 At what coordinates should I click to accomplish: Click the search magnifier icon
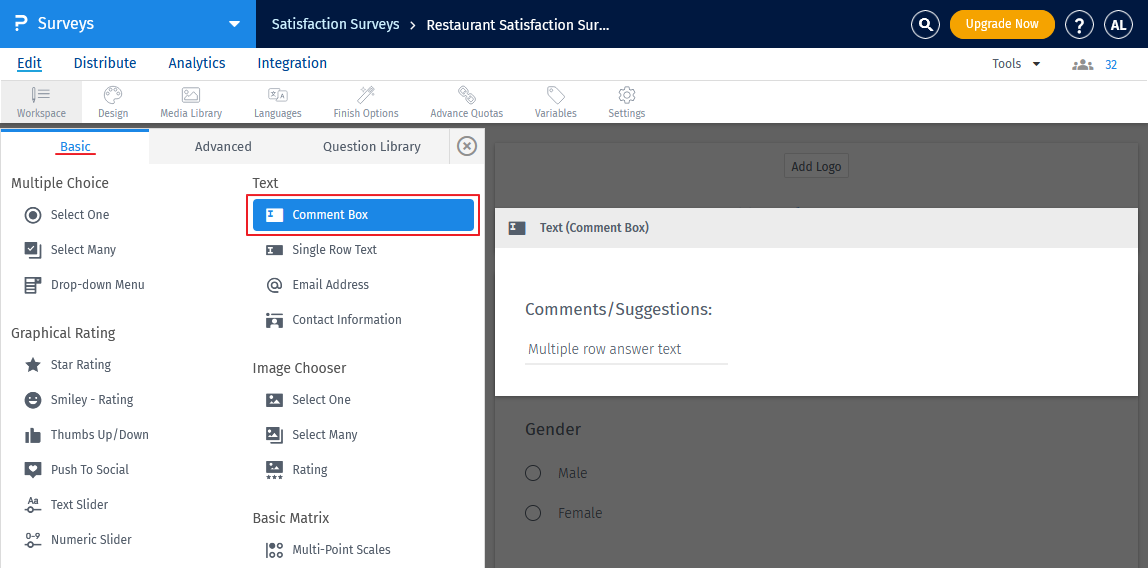926,24
